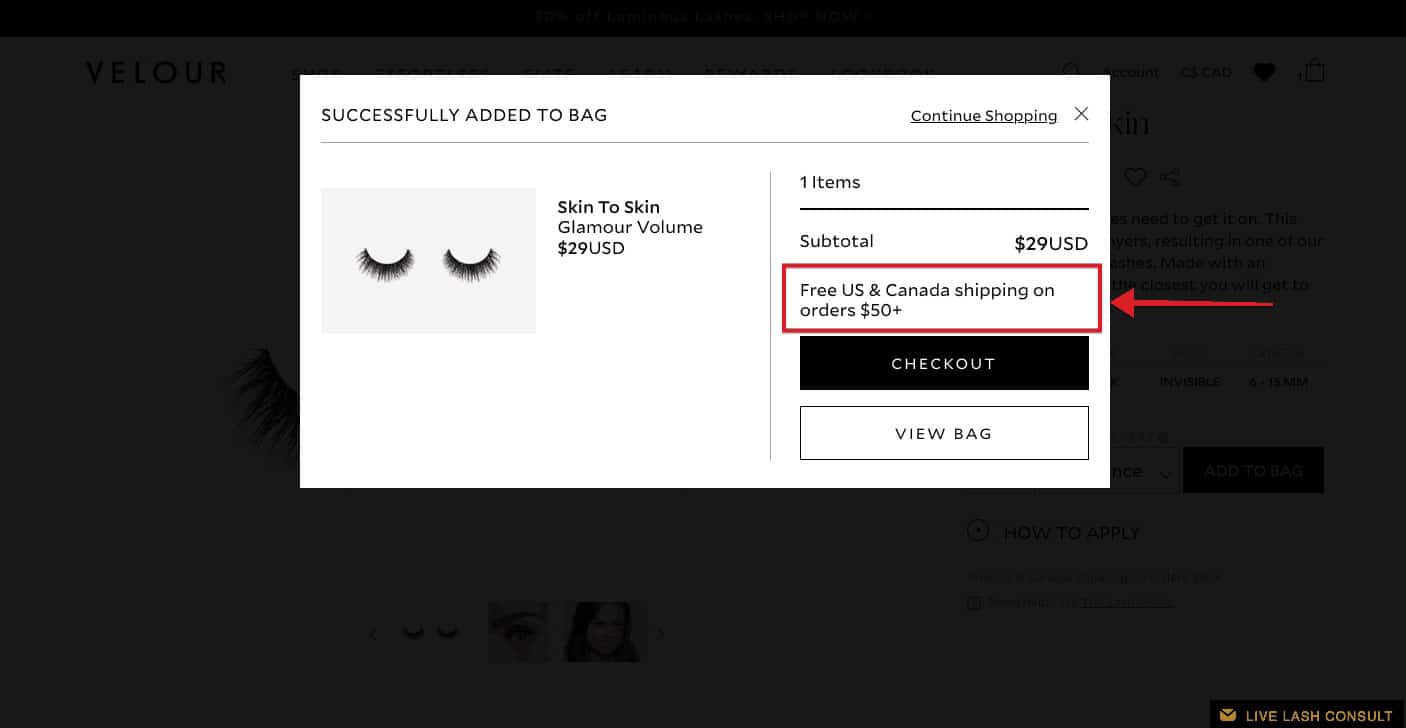Click the Continue Shopping link
This screenshot has height=728, width=1406.
983,116
